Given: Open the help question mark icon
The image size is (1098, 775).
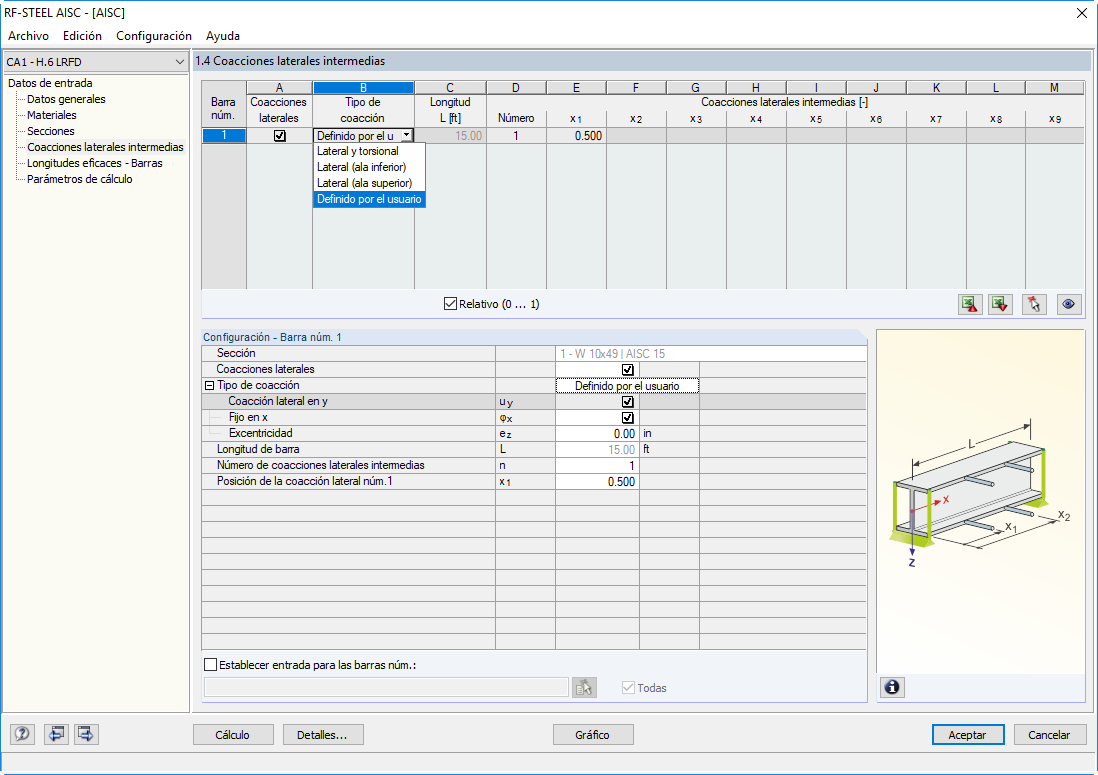Looking at the screenshot, I should click(22, 734).
